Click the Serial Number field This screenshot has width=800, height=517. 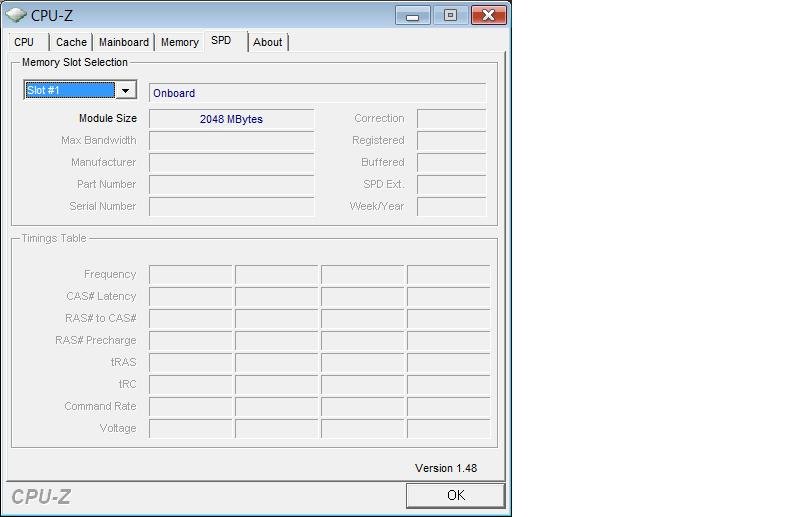(232, 207)
